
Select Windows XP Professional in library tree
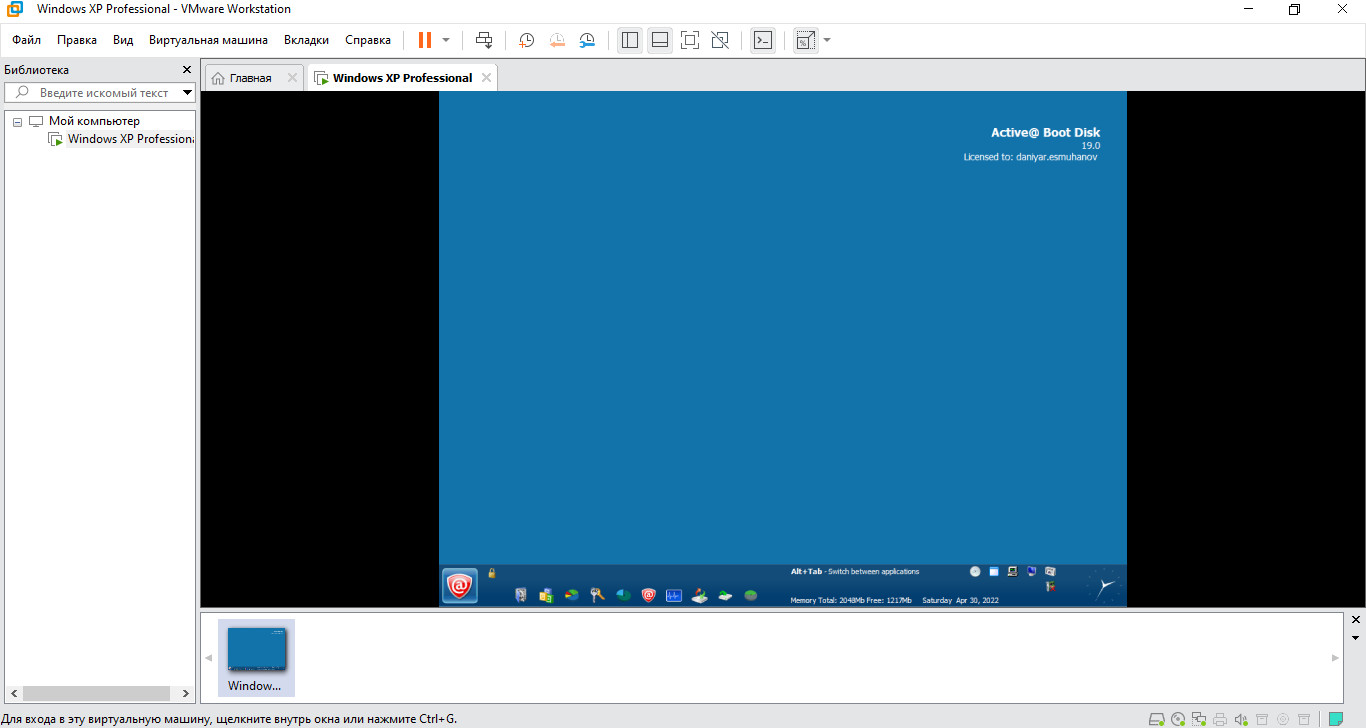(130, 139)
